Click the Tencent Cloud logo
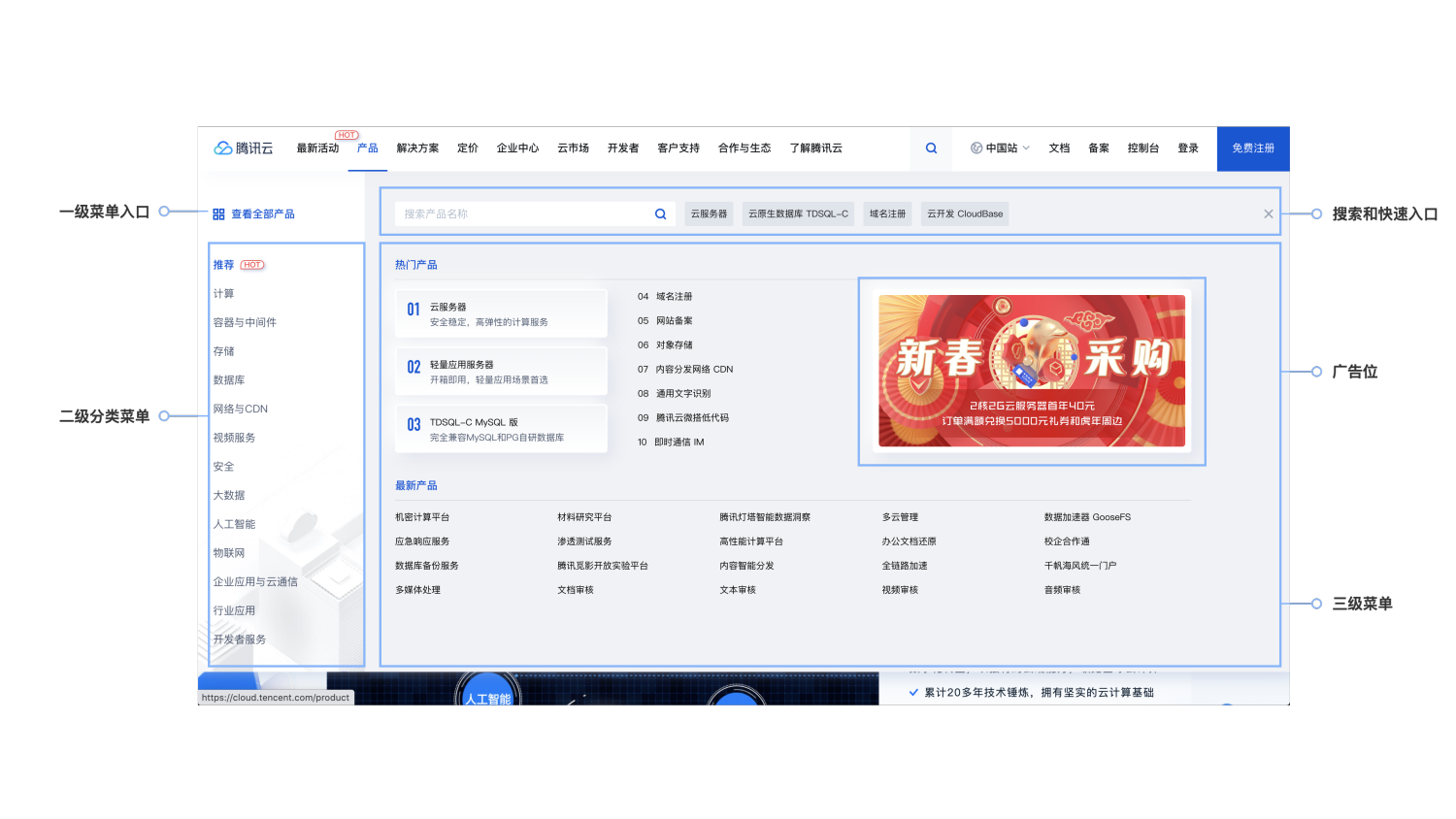Viewport: 1456px width, 819px height. [x=244, y=148]
